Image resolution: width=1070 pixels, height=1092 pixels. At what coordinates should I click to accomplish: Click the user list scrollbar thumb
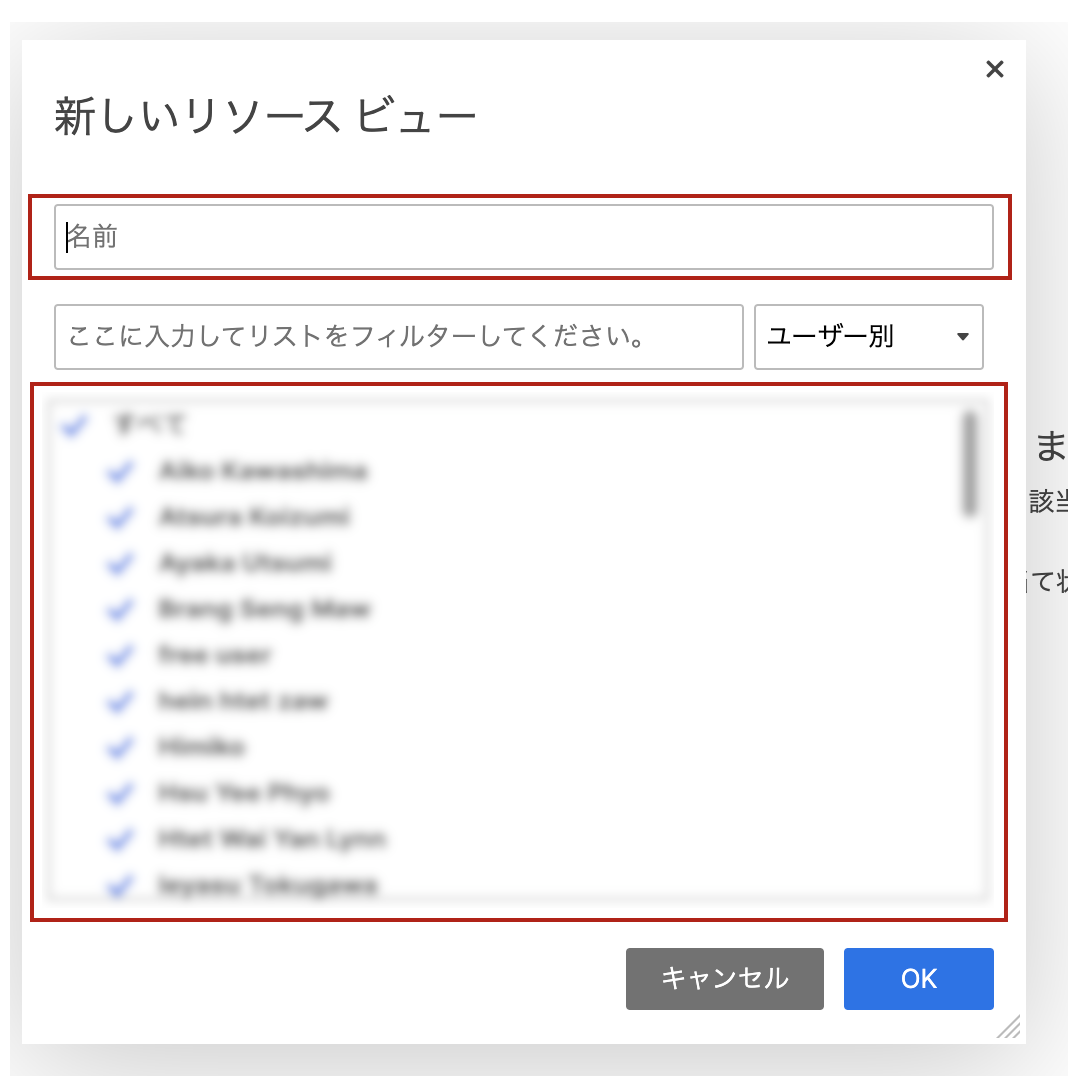tap(969, 465)
